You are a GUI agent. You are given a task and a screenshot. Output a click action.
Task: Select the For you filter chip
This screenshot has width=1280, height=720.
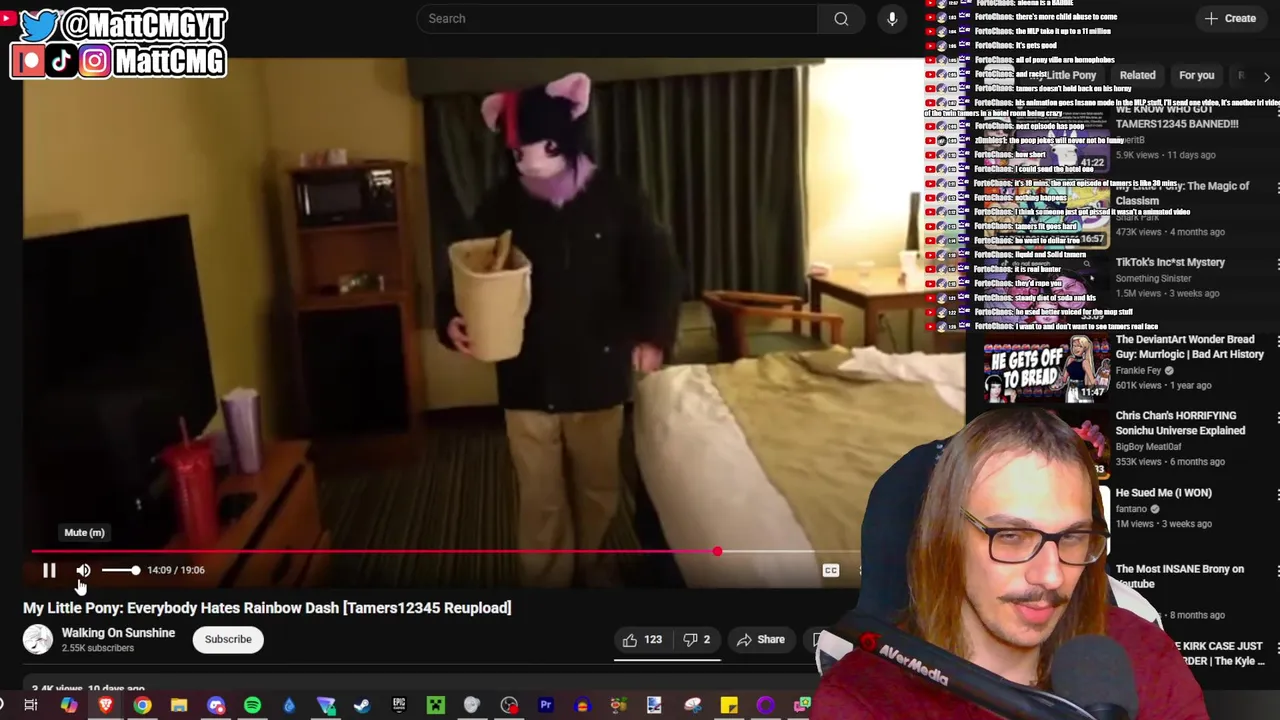tap(1196, 75)
